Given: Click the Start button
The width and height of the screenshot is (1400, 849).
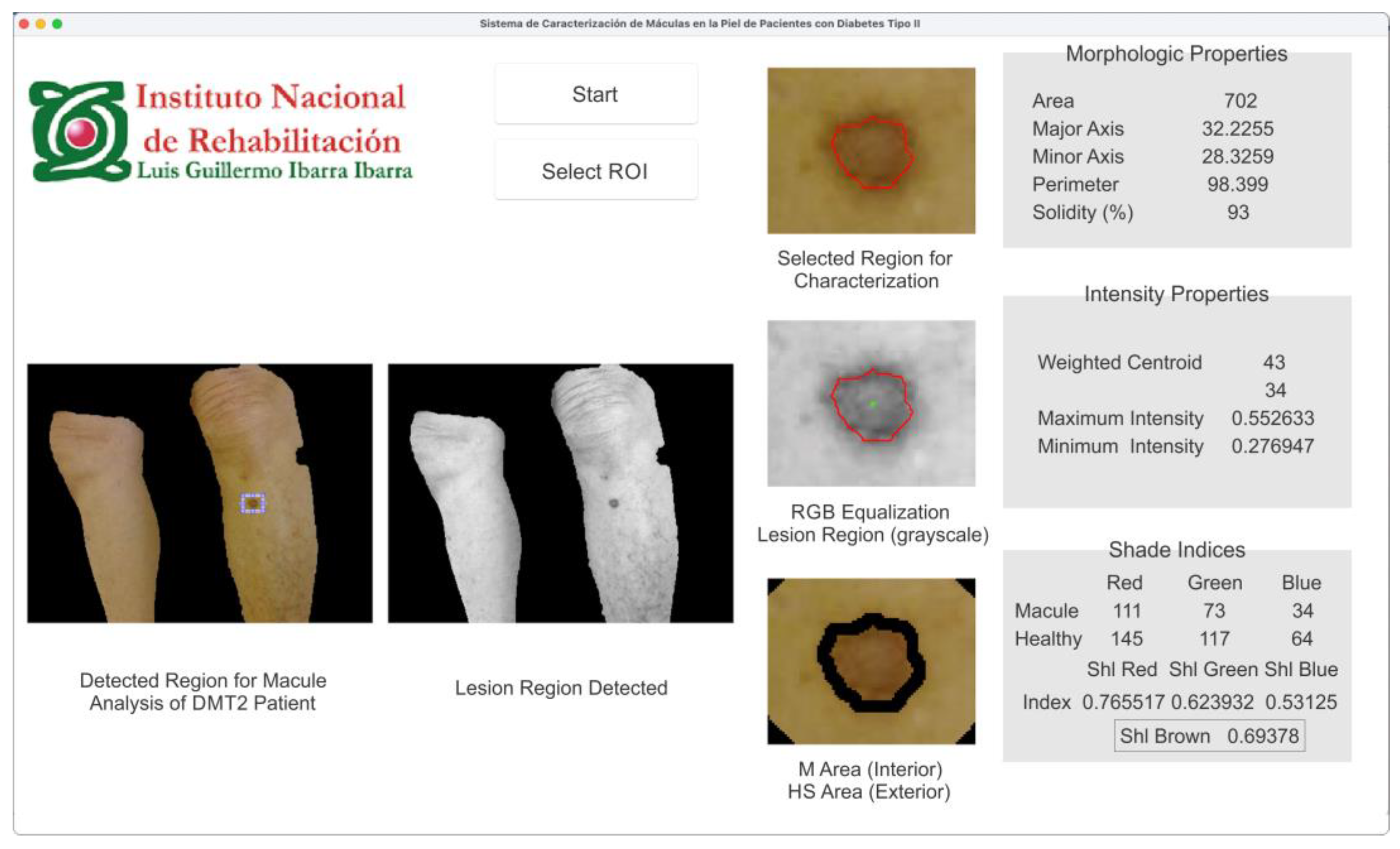Looking at the screenshot, I should pos(595,94).
